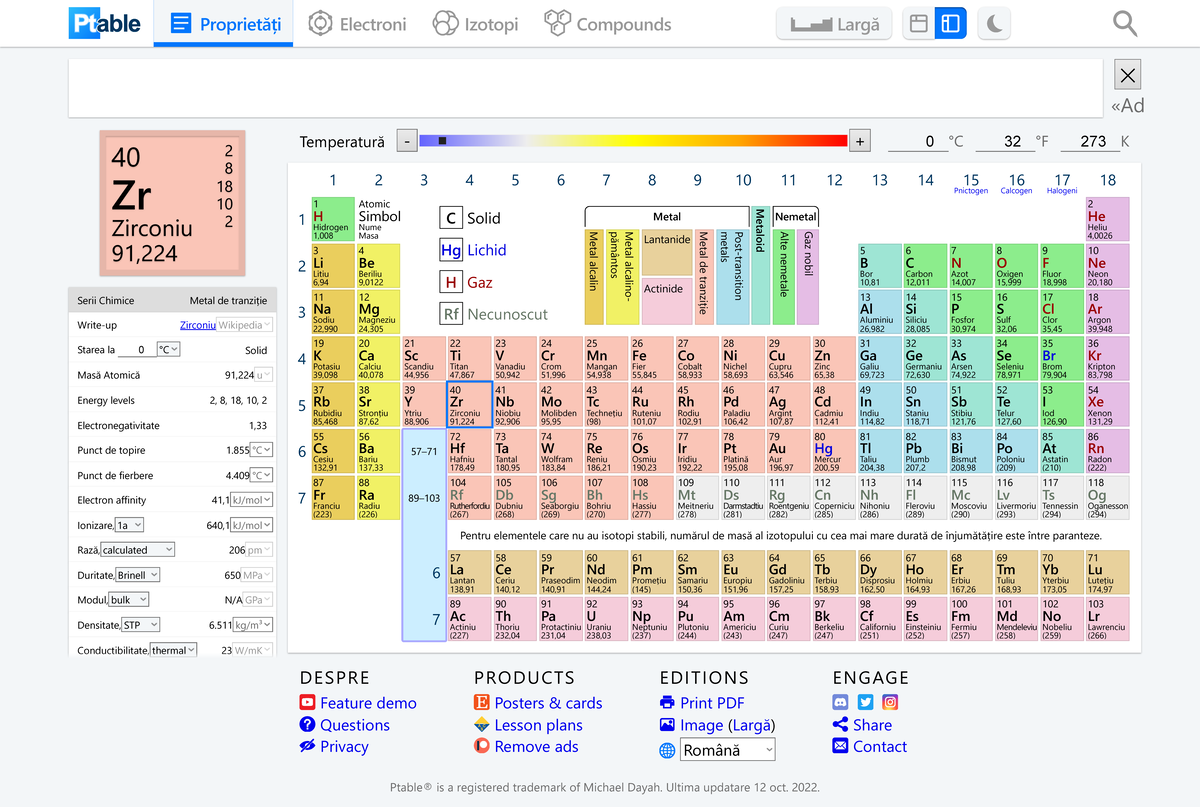
Task: Click the Fahrenheit temperature field
Action: point(1004,141)
